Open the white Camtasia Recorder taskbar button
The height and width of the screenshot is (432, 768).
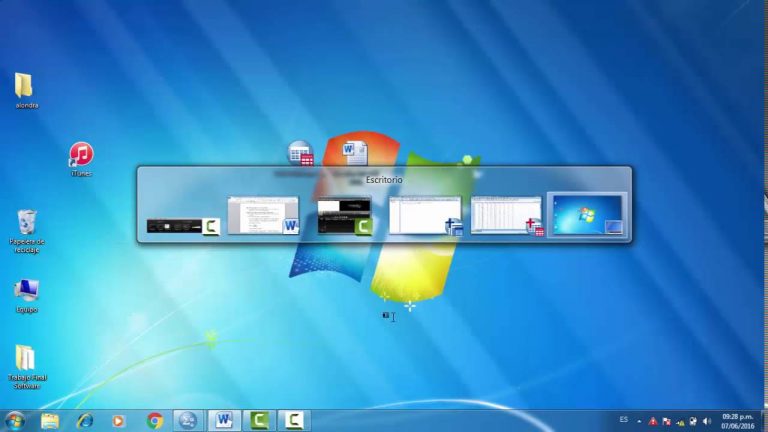[294, 420]
